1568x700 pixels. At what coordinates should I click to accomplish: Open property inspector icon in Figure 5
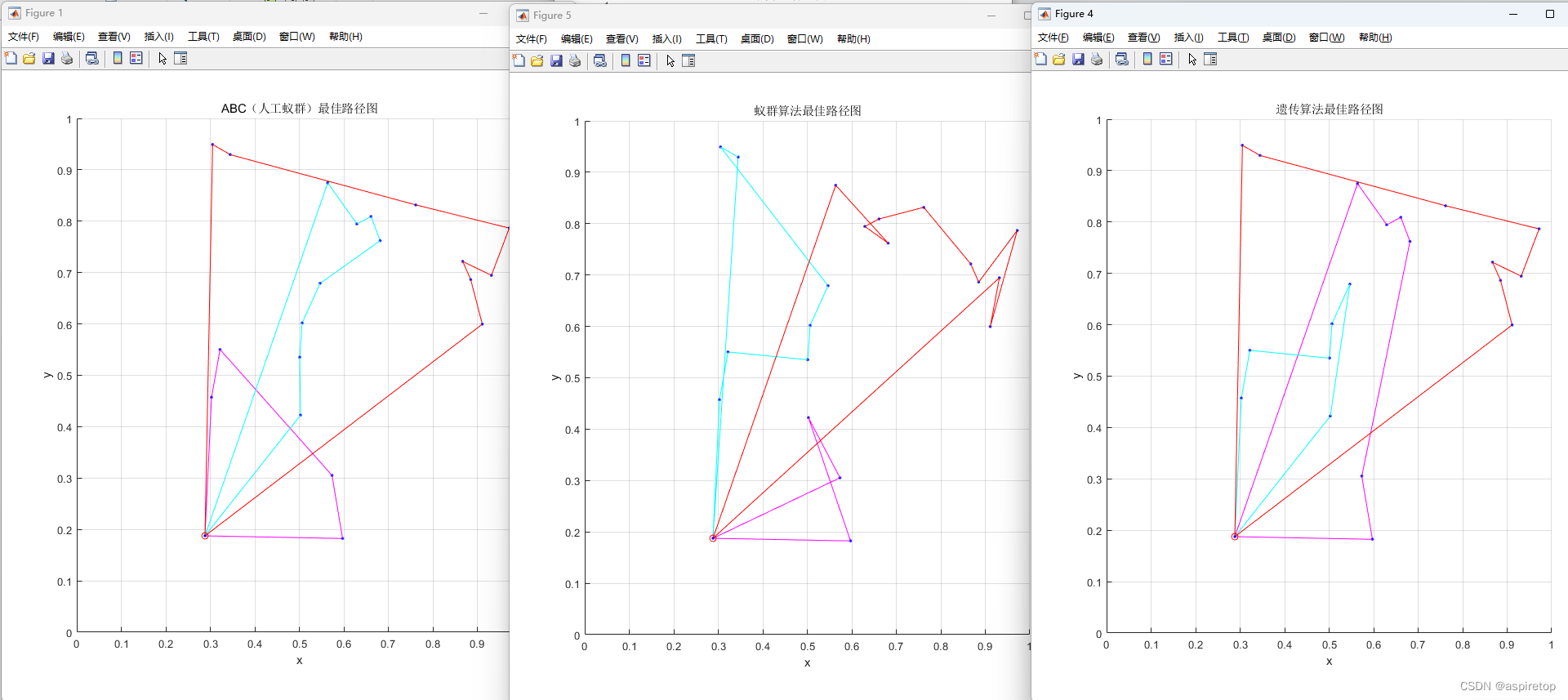pos(689,60)
